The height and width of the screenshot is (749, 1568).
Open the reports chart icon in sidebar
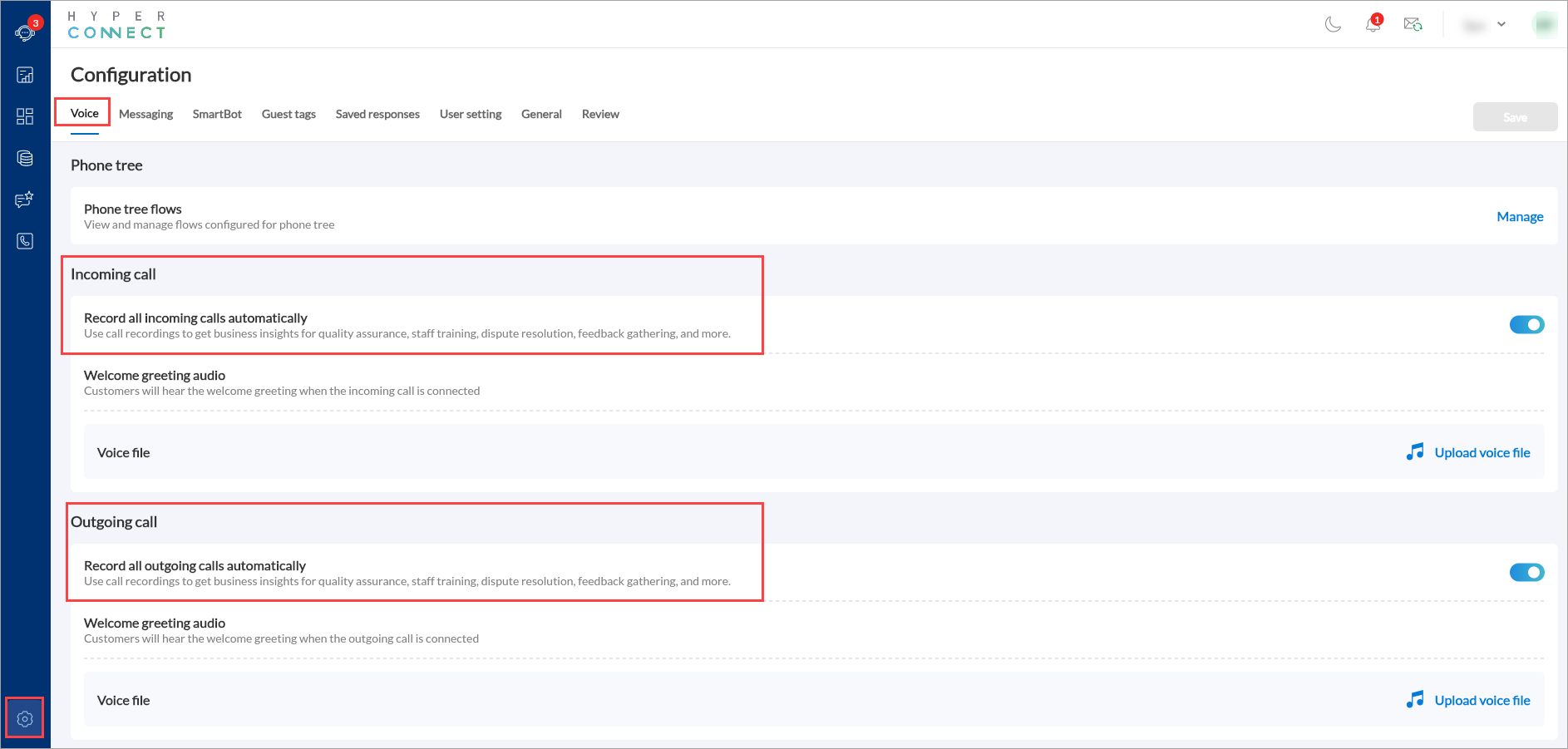(25, 75)
